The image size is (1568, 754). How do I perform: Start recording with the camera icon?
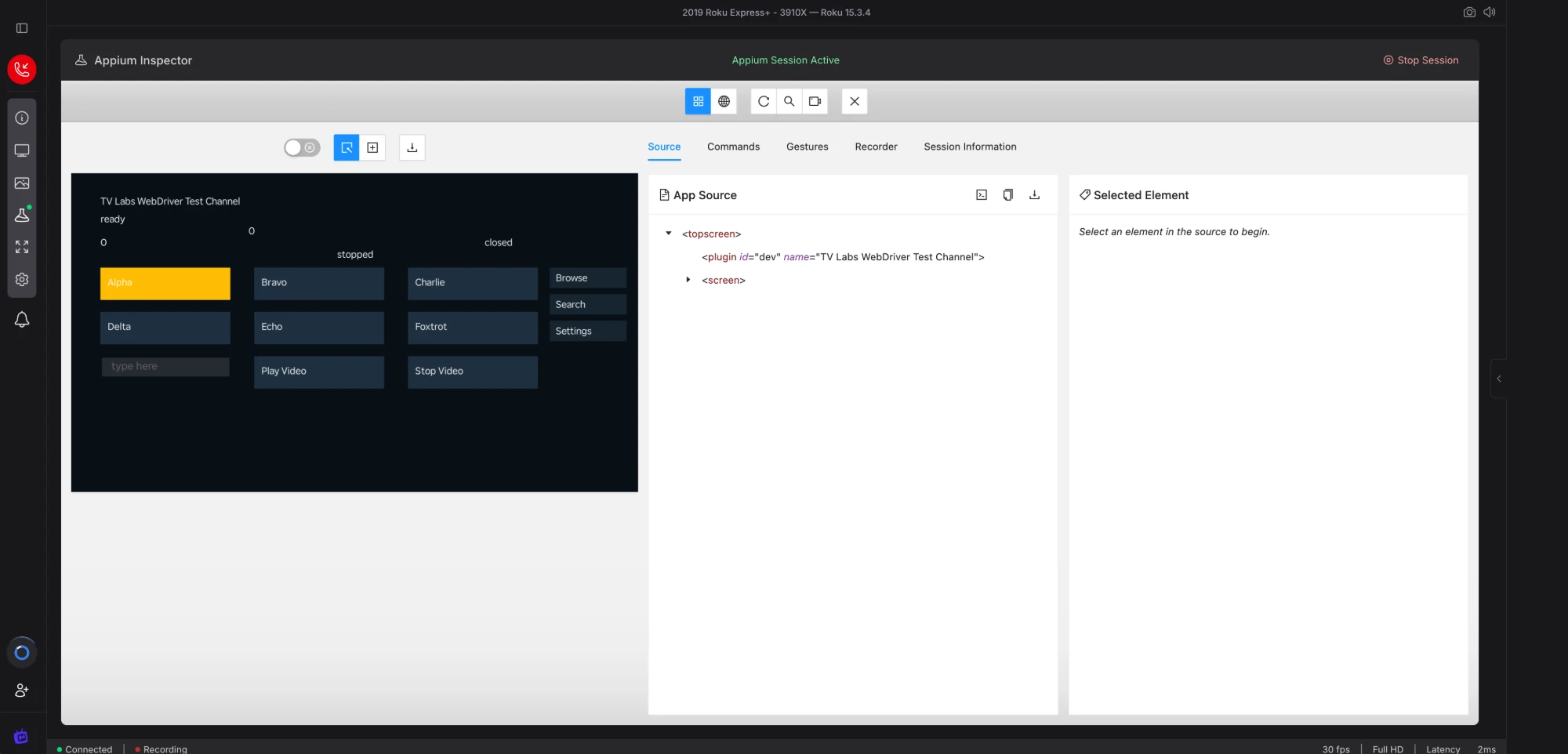pyautogui.click(x=815, y=101)
